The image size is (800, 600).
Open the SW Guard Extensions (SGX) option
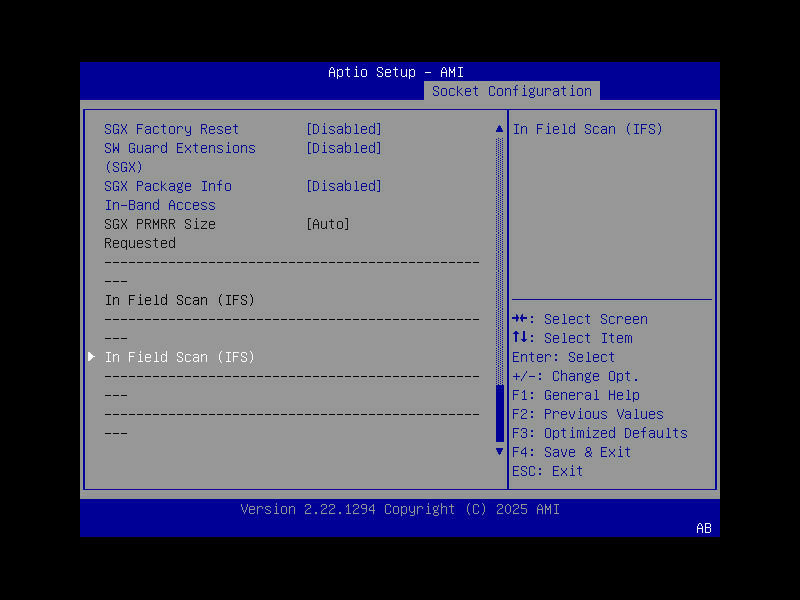(x=180, y=147)
